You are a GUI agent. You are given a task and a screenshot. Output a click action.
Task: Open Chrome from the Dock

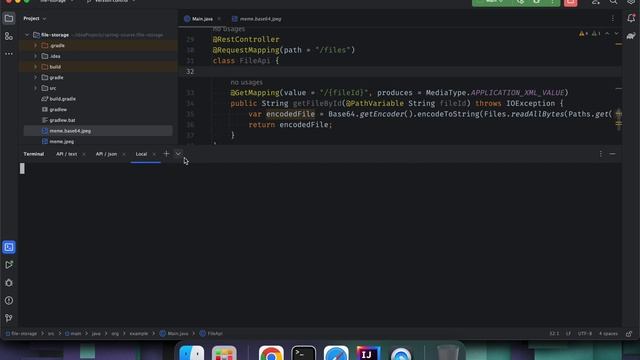[x=271, y=353]
